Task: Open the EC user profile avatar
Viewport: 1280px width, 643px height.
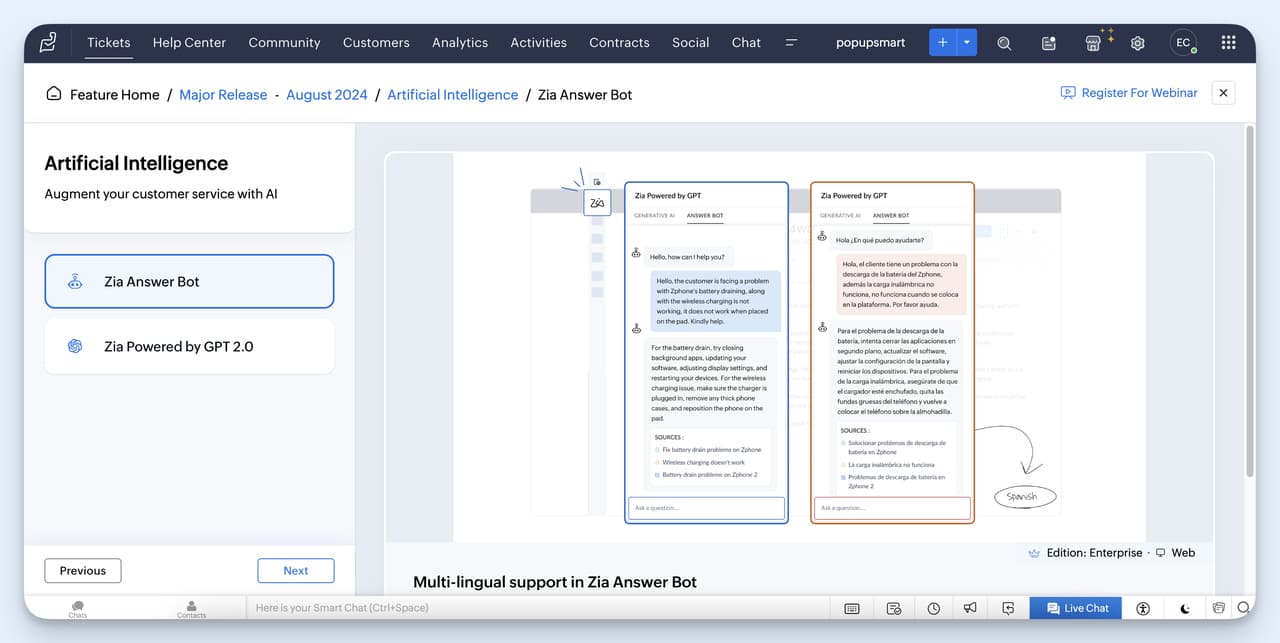Action: (x=1183, y=43)
